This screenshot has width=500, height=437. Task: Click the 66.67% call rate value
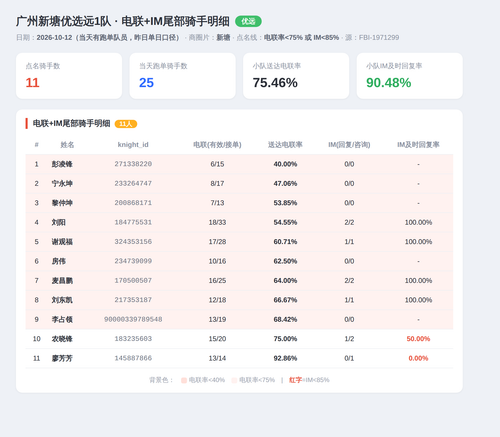point(285,300)
